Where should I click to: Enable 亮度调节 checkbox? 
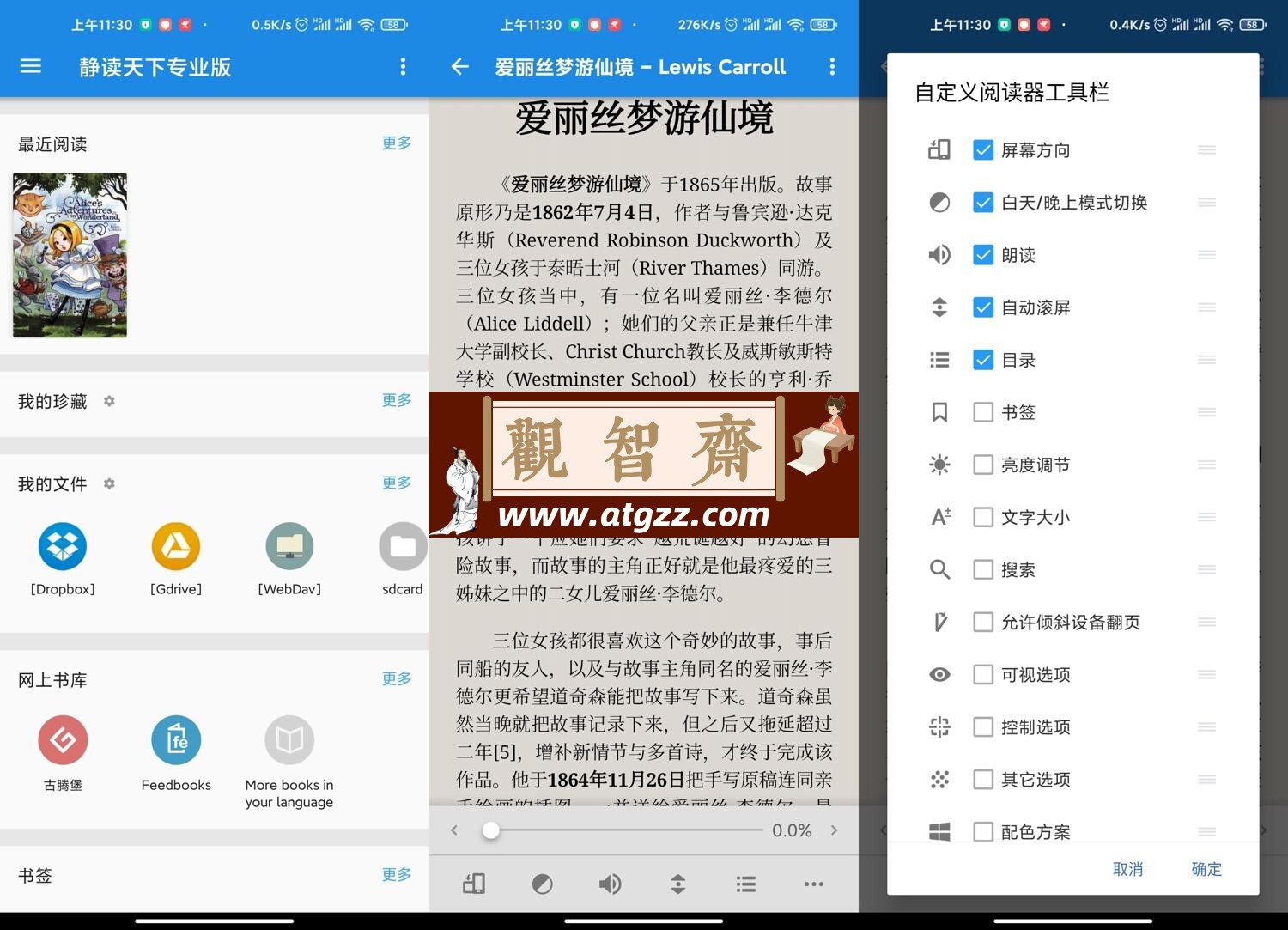(x=983, y=465)
